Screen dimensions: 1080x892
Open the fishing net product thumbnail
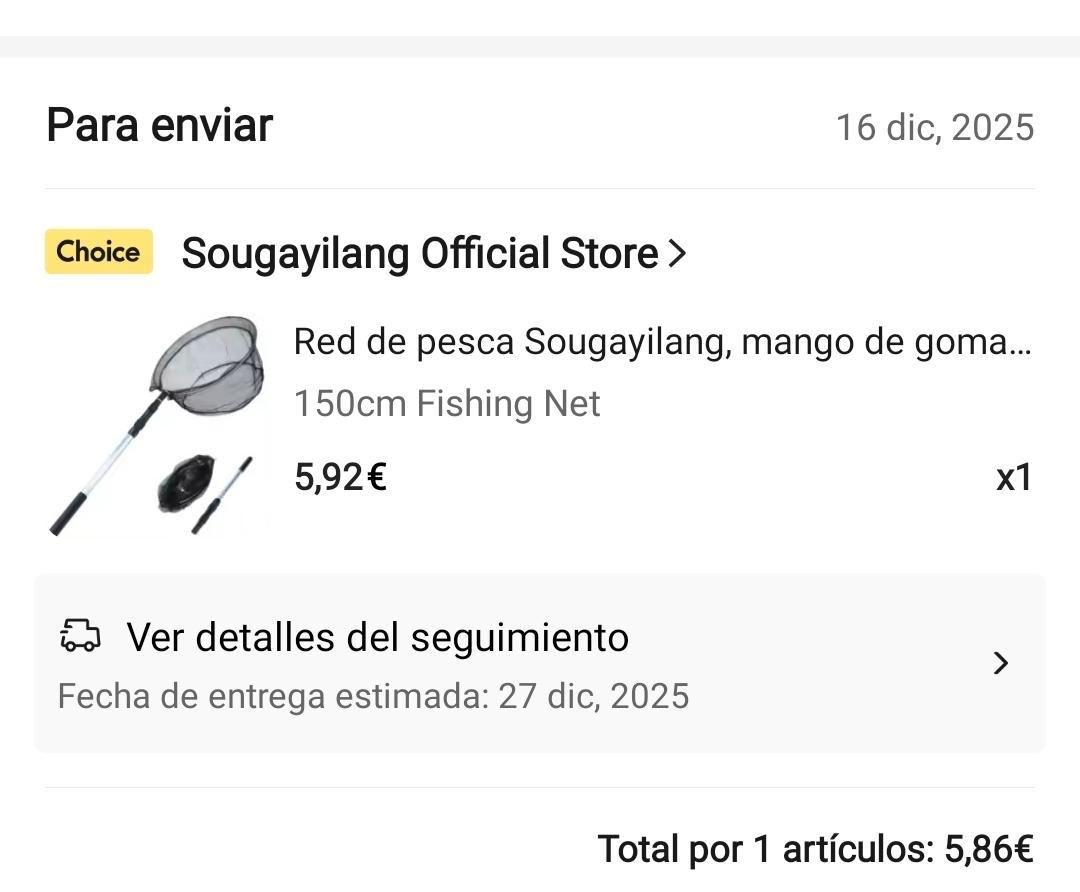pyautogui.click(x=158, y=425)
